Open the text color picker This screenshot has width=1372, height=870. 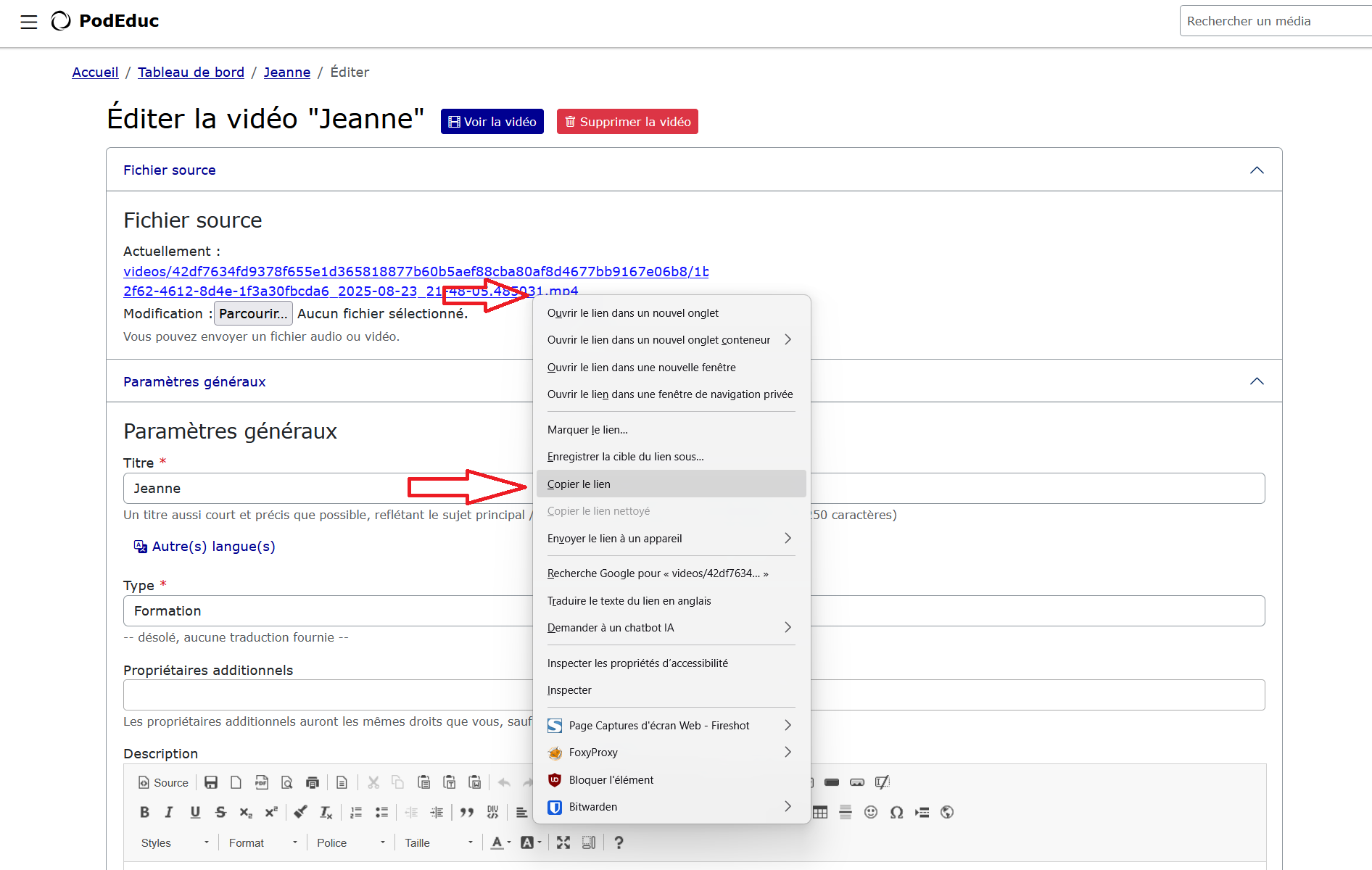[500, 842]
